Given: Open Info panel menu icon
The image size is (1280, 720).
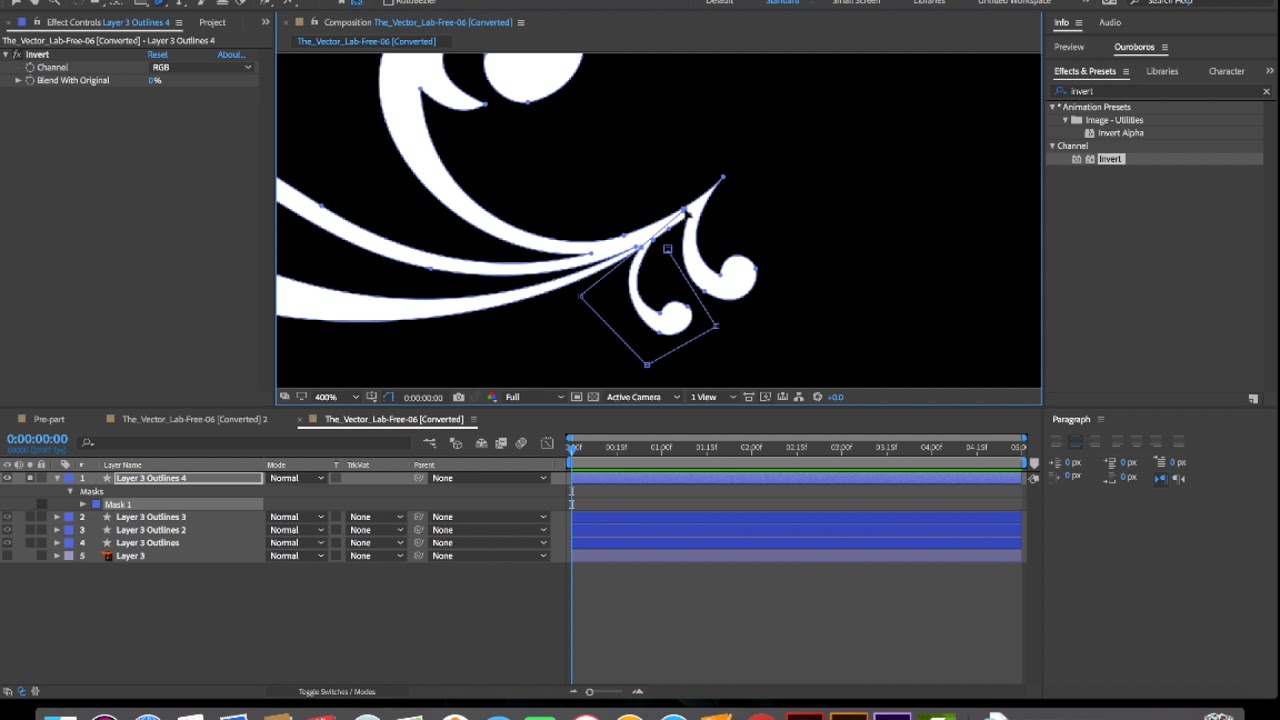Looking at the screenshot, I should [1078, 23].
